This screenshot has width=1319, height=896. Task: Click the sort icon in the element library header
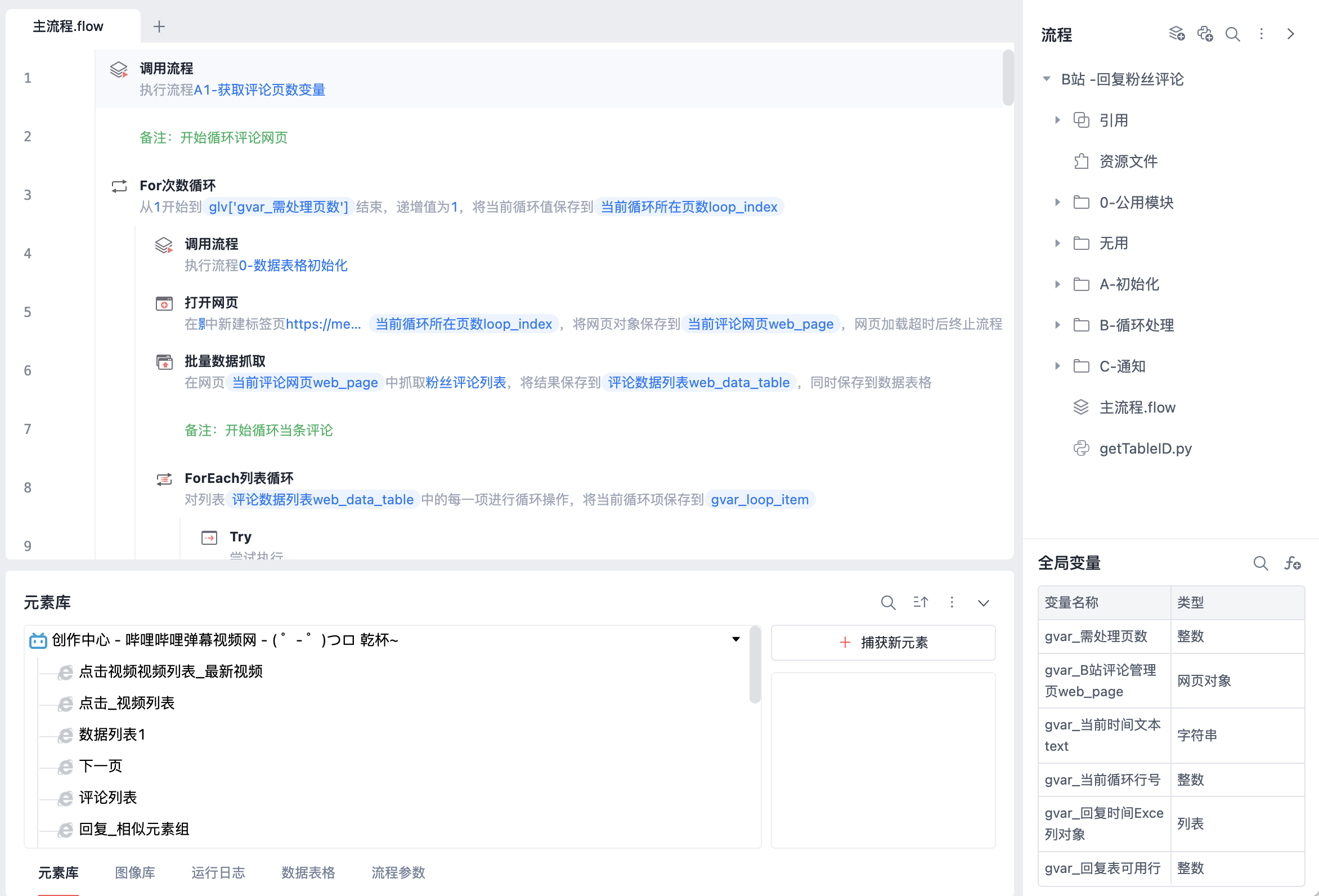coord(920,602)
